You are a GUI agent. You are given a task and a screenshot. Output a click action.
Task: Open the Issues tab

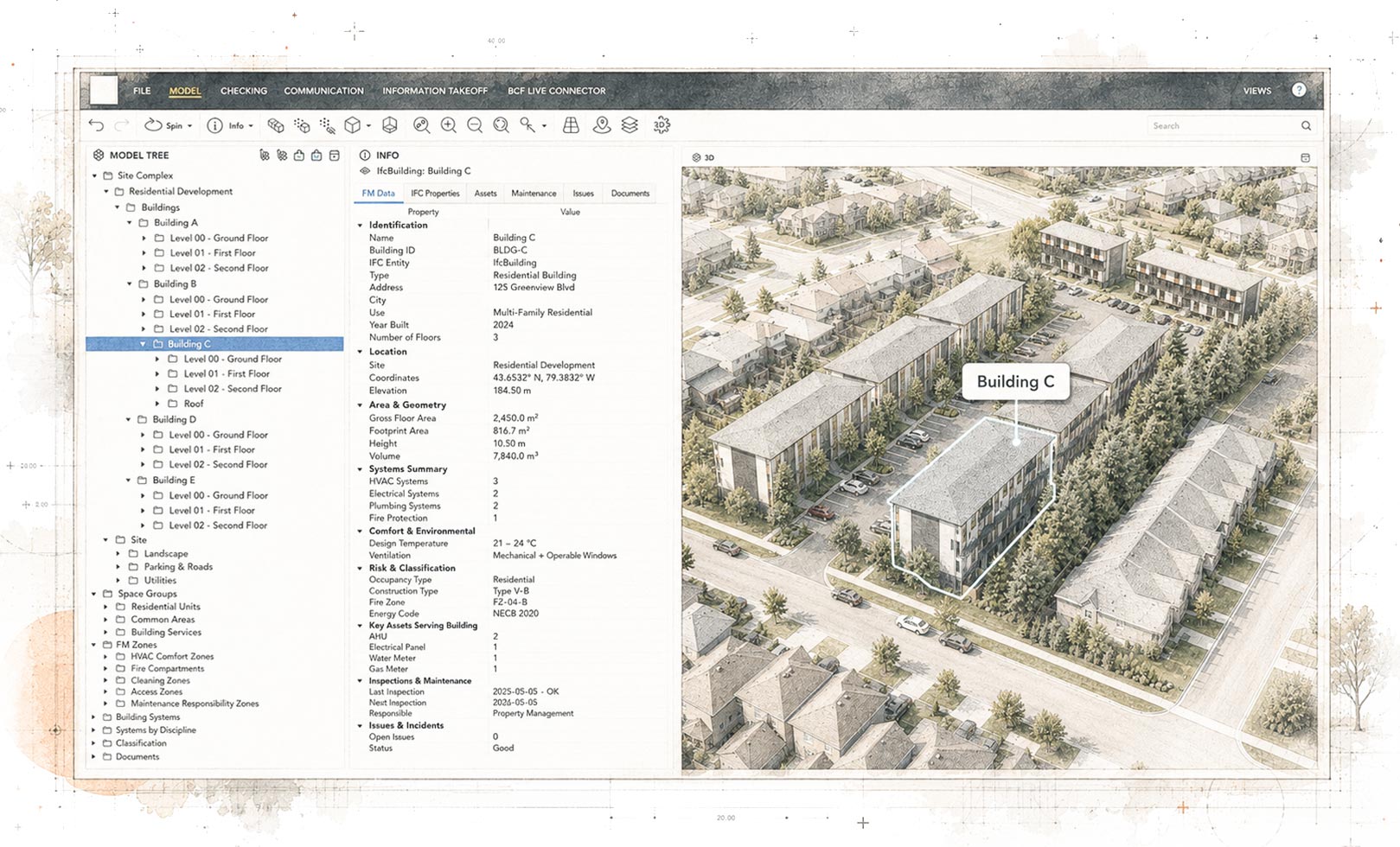point(583,194)
